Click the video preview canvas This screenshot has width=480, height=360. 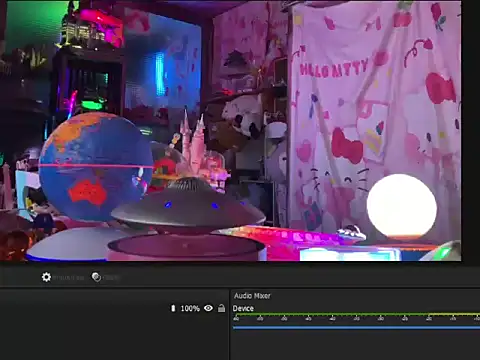pyautogui.click(x=231, y=131)
